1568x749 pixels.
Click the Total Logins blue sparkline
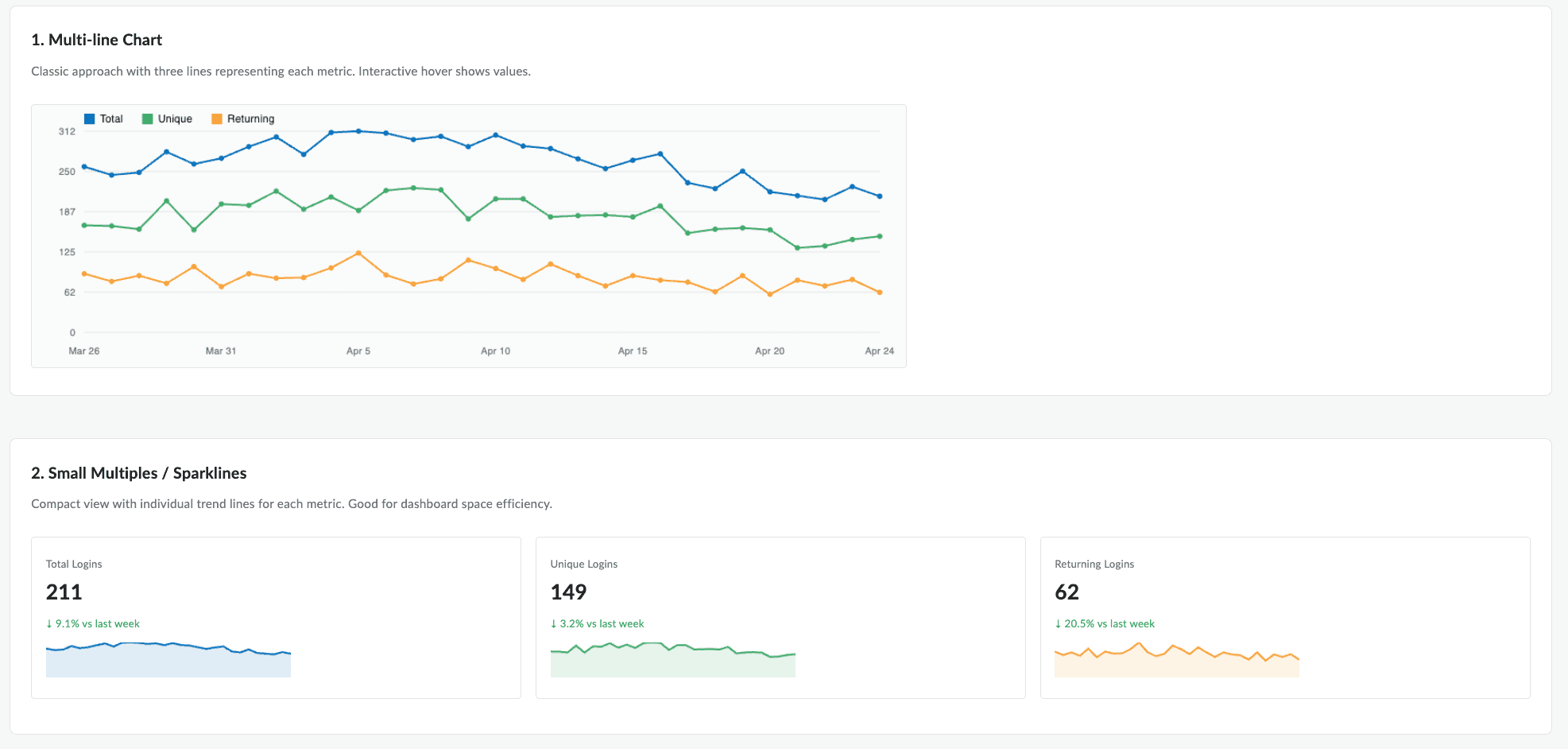pyautogui.click(x=168, y=659)
